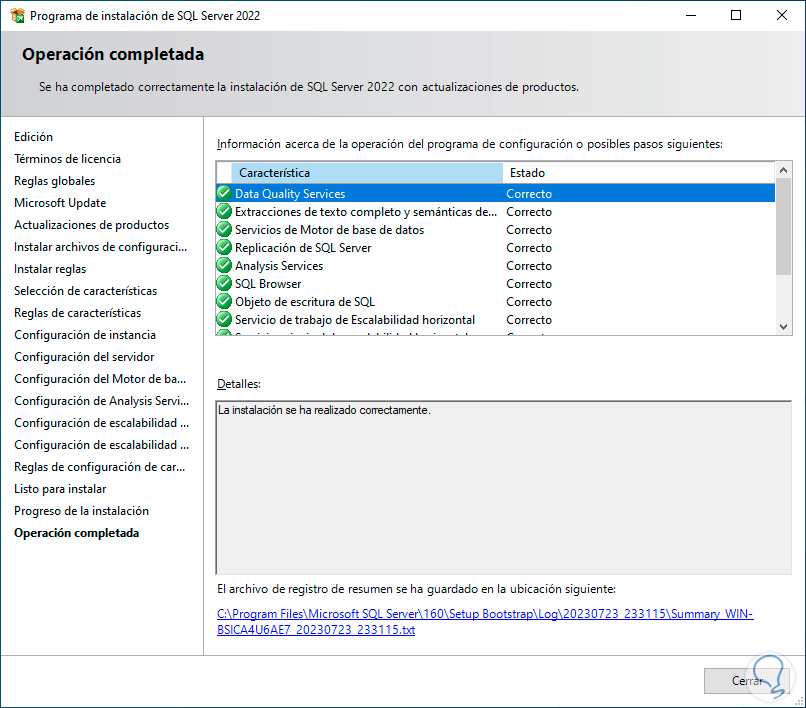Sort by the Característica column header
Image resolution: width=806 pixels, height=708 pixels.
coord(367,173)
